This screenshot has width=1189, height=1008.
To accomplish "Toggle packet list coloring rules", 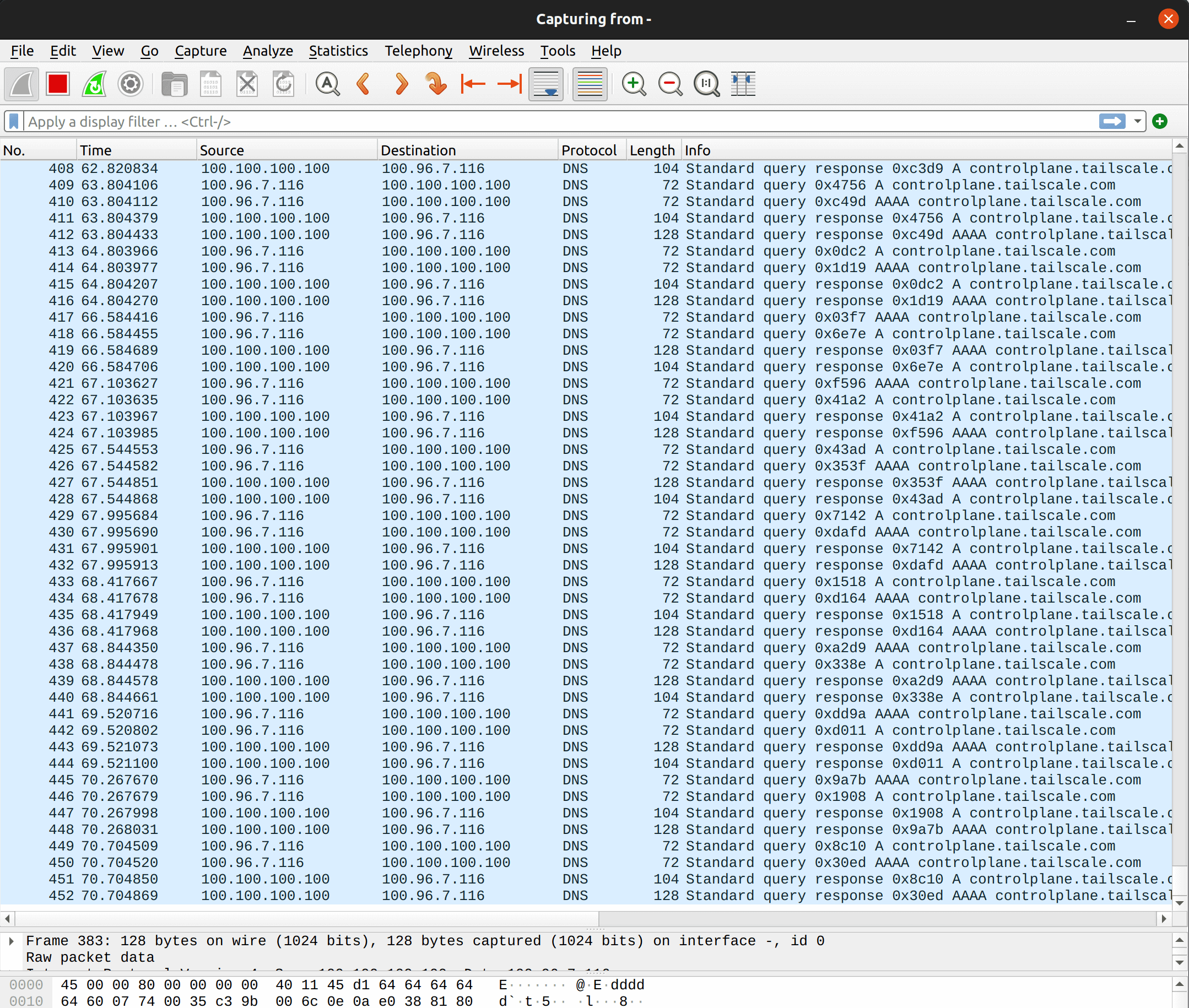I will (x=590, y=84).
